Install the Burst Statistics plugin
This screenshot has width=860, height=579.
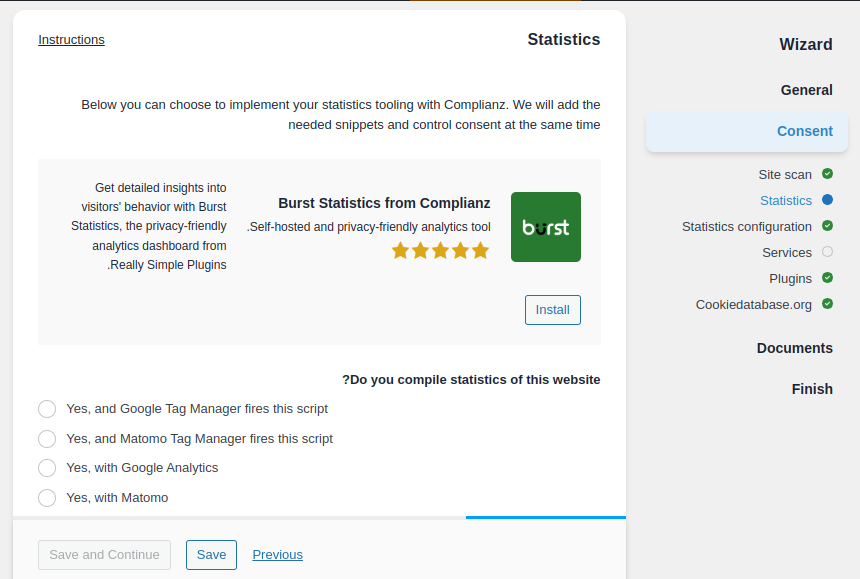coord(552,310)
